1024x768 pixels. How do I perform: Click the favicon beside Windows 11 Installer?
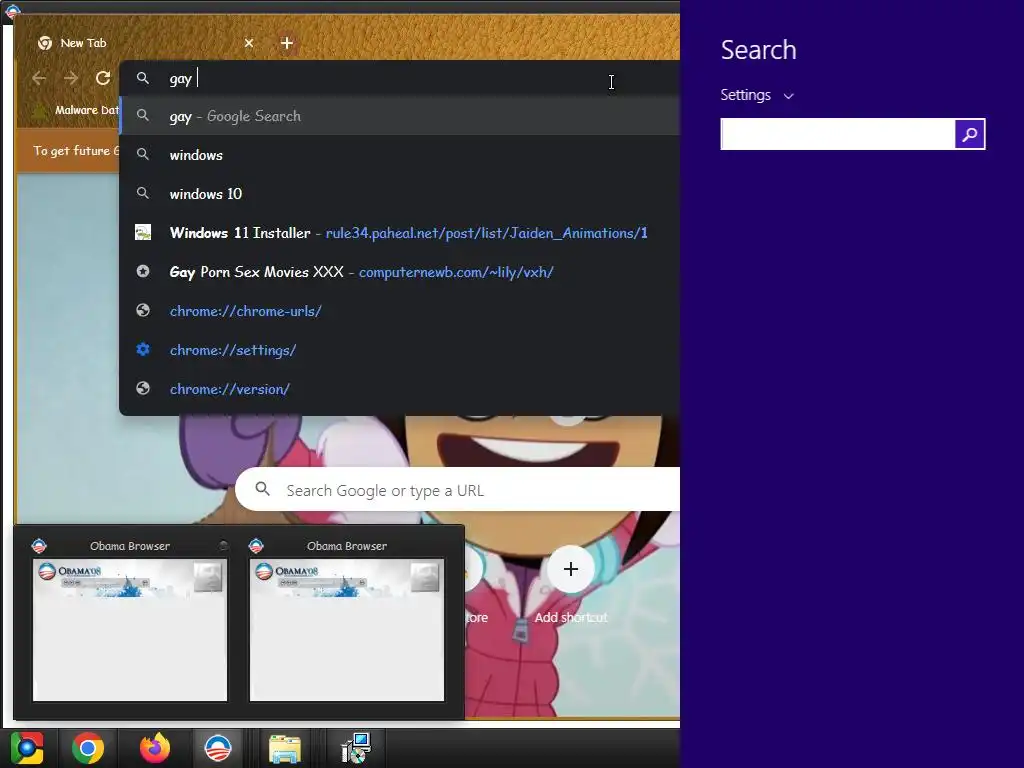click(142, 232)
